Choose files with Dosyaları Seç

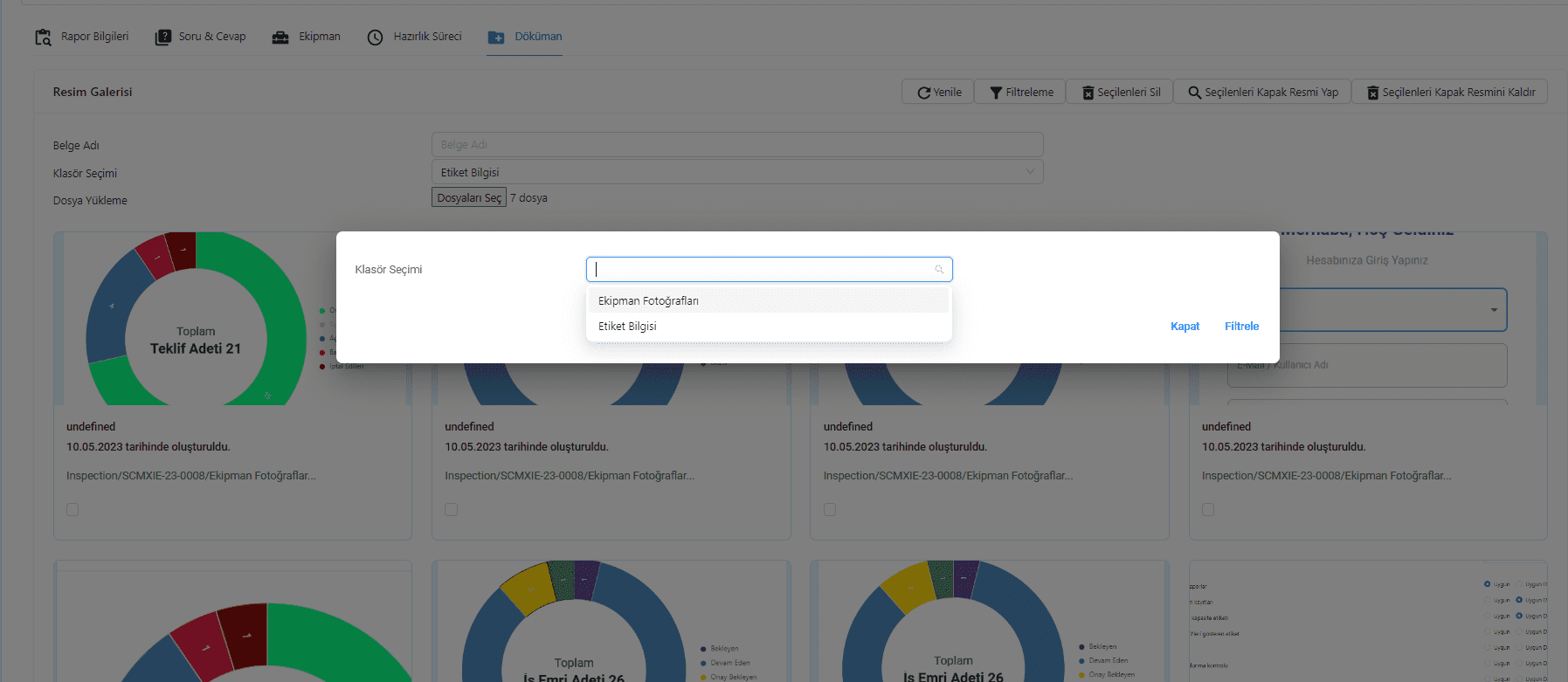pyautogui.click(x=469, y=197)
